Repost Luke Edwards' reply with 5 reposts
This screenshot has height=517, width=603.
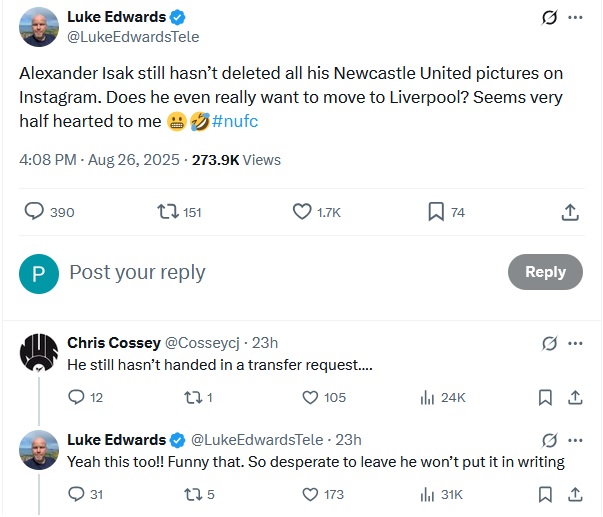(x=192, y=495)
